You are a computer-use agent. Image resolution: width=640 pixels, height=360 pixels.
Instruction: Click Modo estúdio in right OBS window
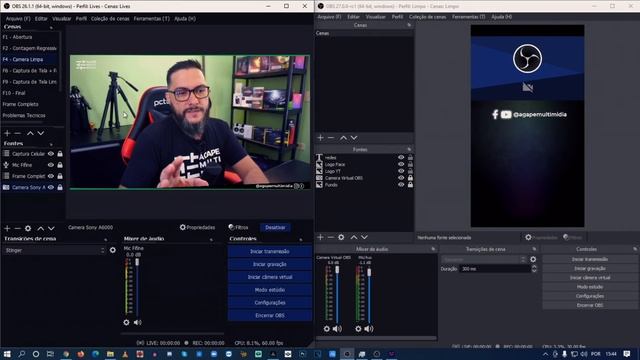pyautogui.click(x=590, y=287)
